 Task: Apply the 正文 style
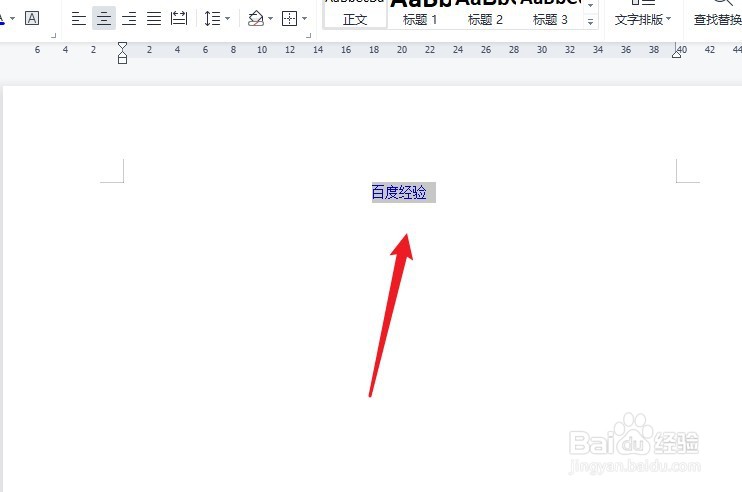355,14
